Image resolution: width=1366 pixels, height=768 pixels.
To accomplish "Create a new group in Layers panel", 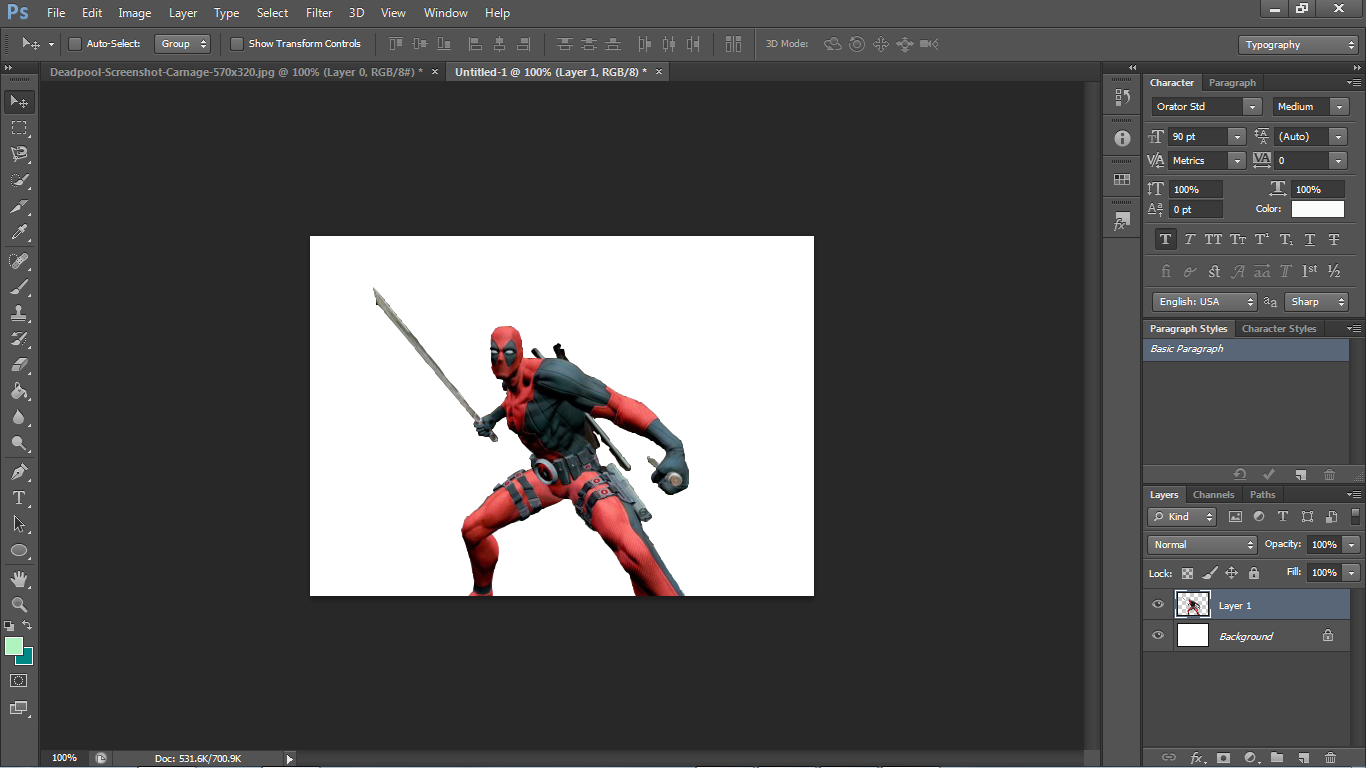I will 1277,758.
